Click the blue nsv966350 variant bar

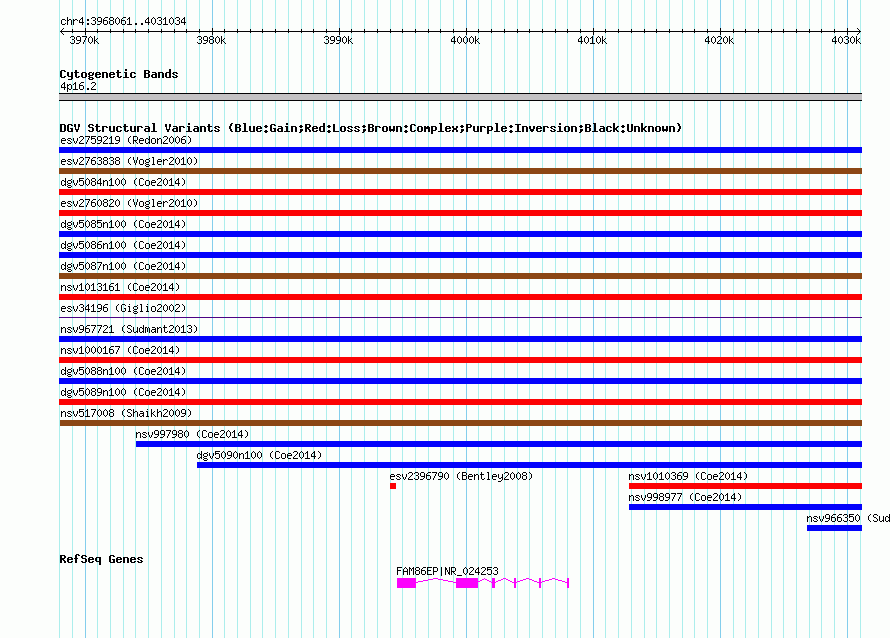pos(834,528)
